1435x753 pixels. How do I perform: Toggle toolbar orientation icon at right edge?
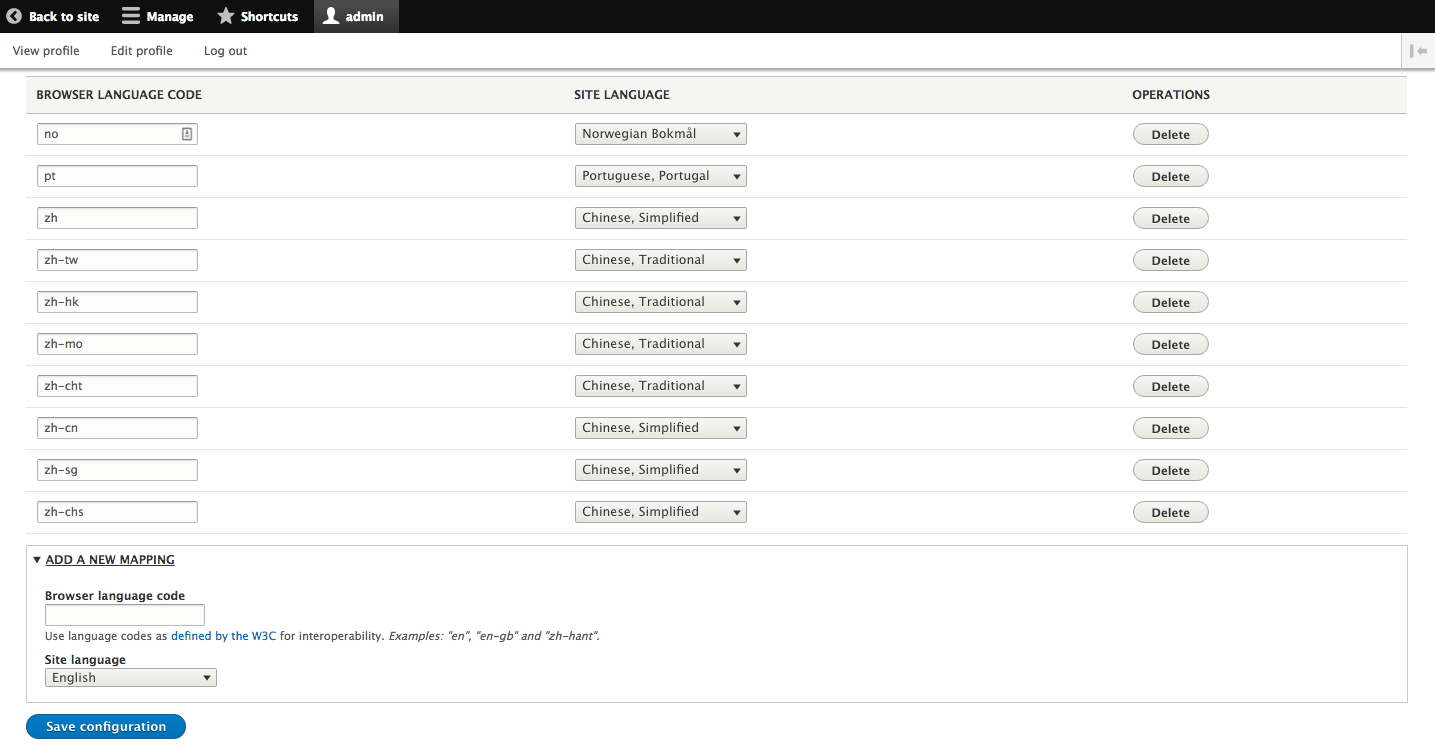[1418, 51]
